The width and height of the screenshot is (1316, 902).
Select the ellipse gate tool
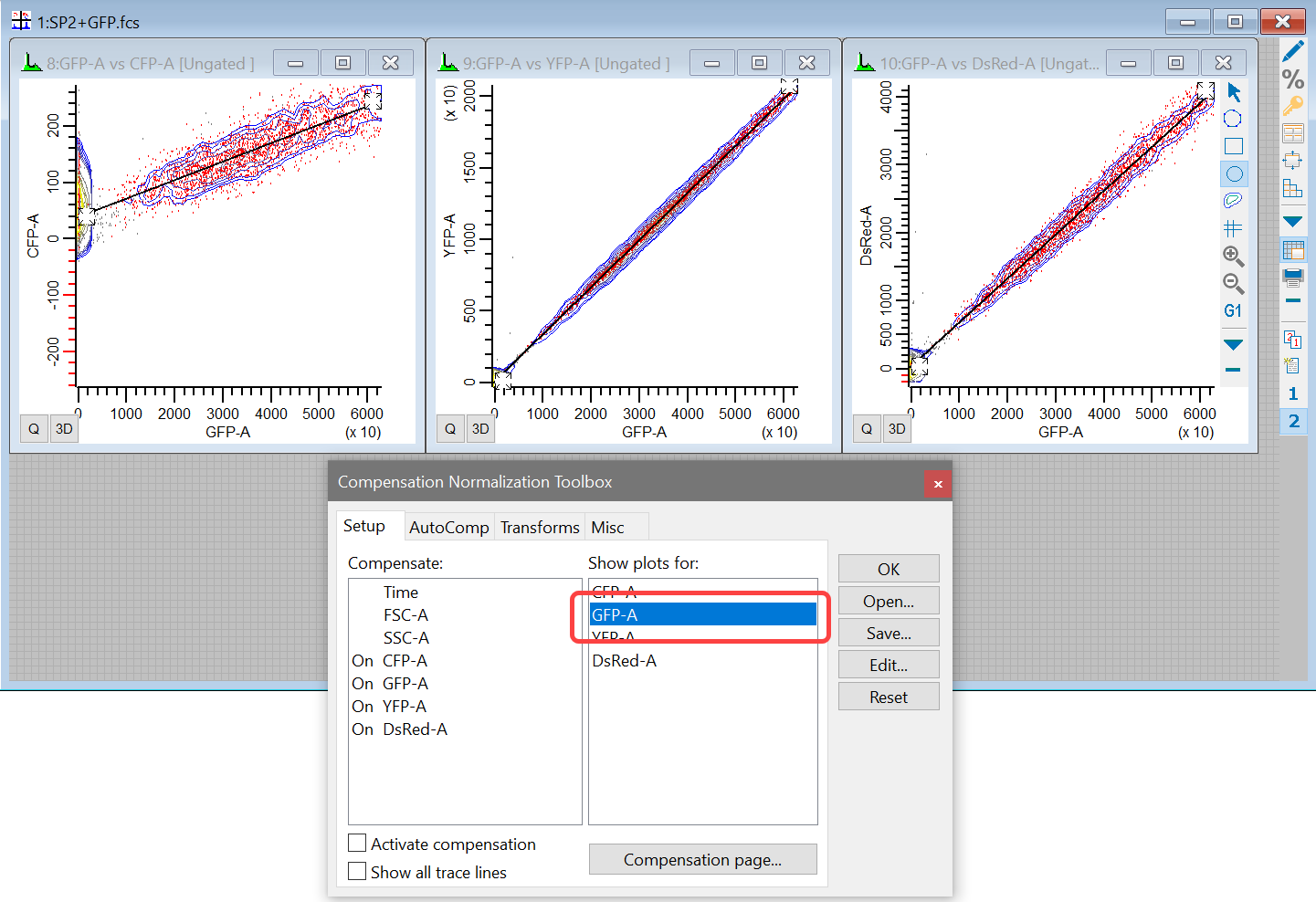(1234, 173)
